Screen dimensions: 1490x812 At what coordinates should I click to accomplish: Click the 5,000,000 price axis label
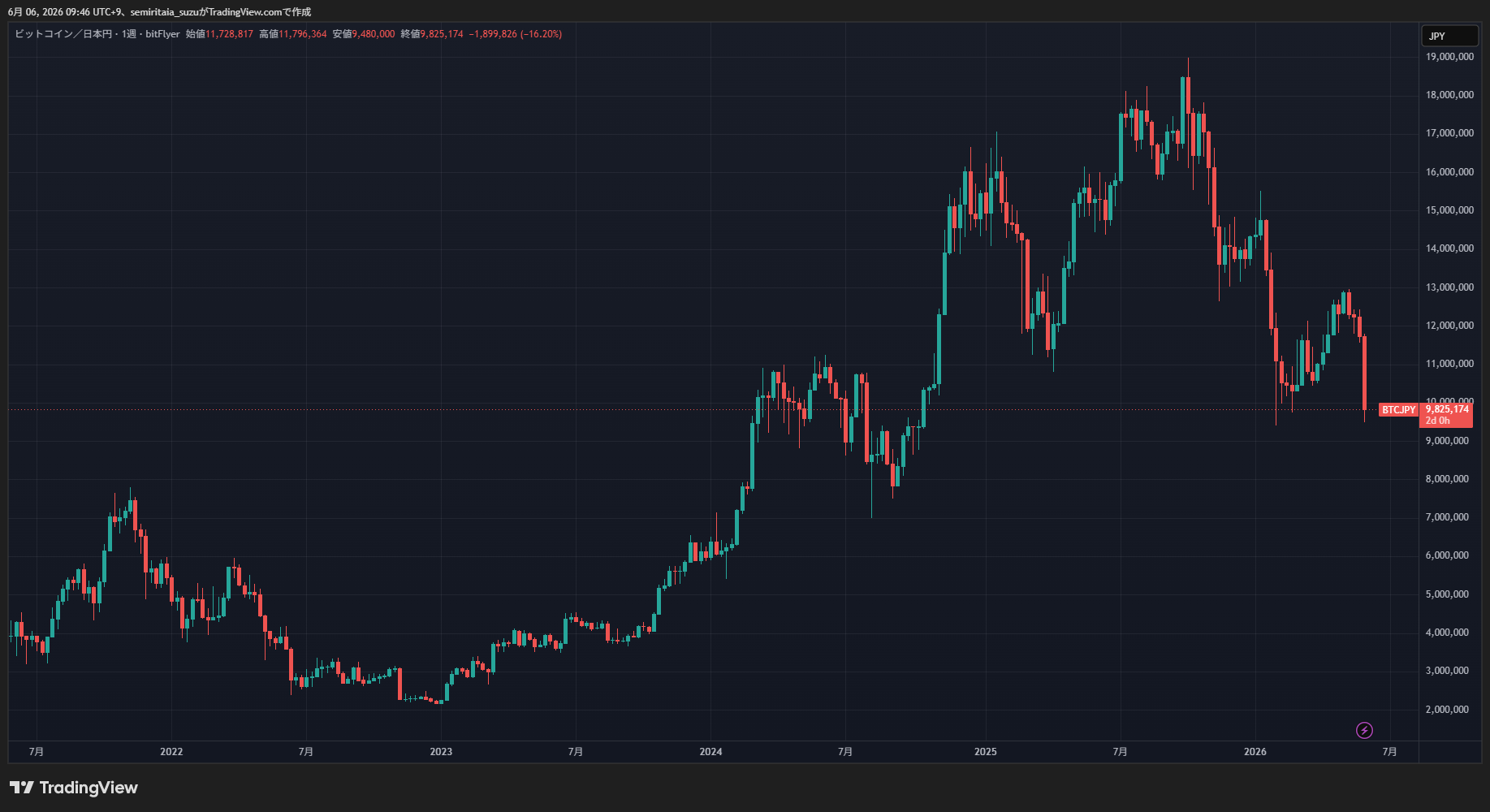pos(1447,594)
